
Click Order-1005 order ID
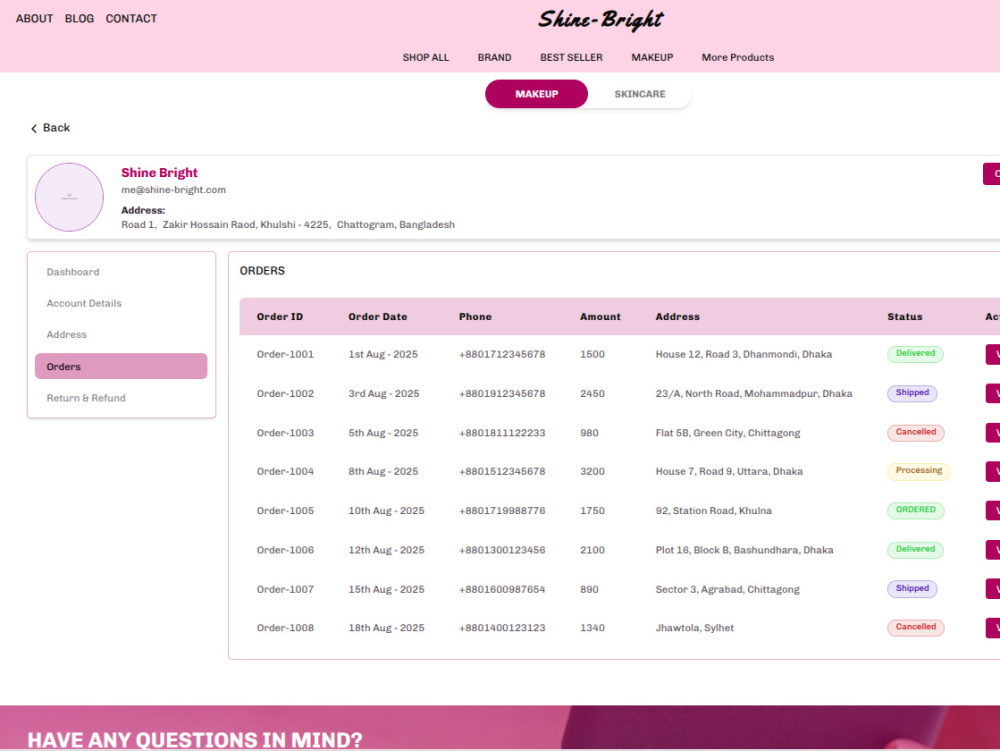tap(285, 511)
